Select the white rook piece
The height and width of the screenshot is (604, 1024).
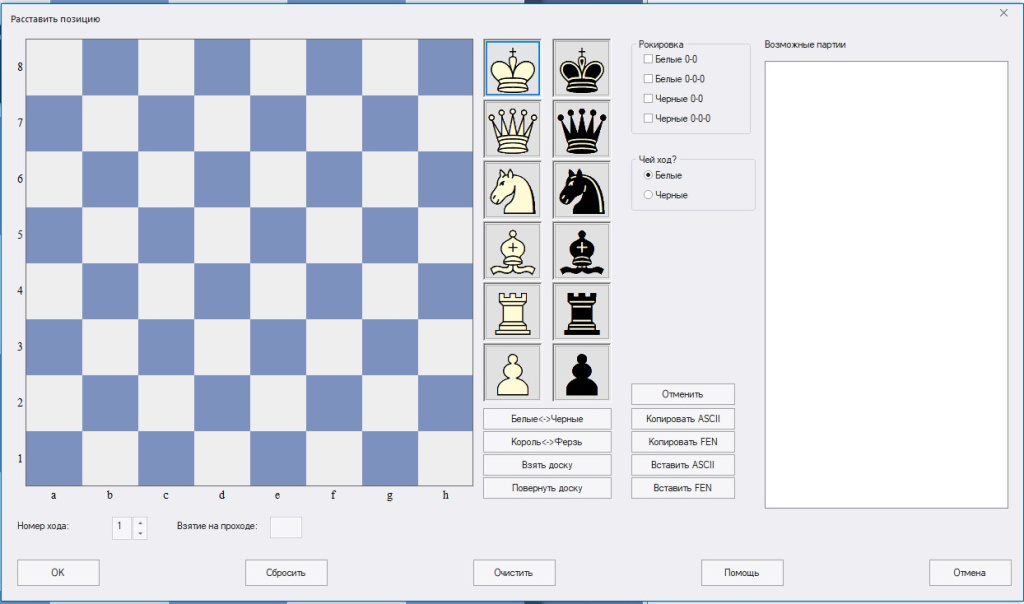pyautogui.click(x=513, y=311)
